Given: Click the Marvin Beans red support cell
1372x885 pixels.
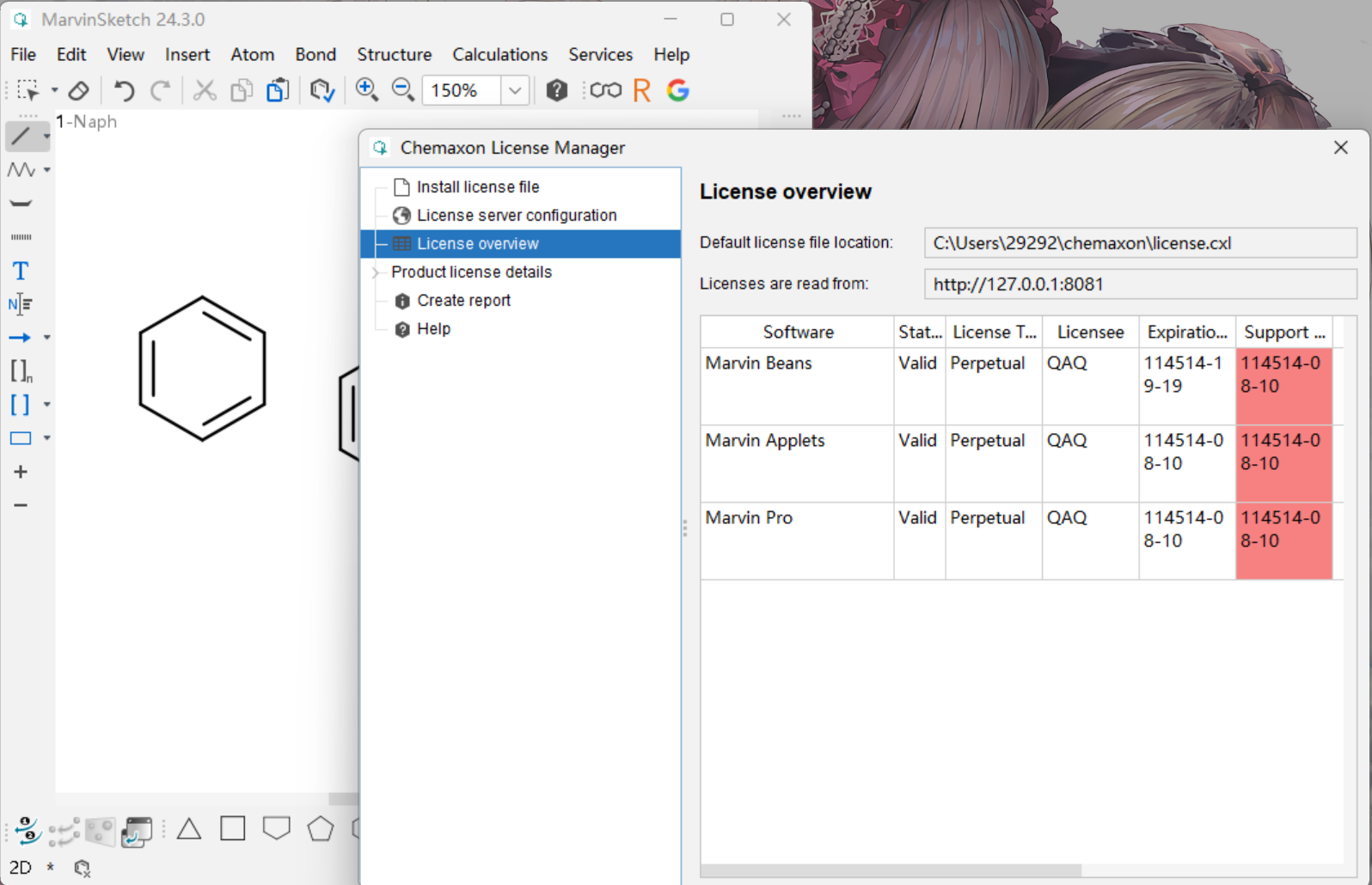Looking at the screenshot, I should click(1283, 386).
